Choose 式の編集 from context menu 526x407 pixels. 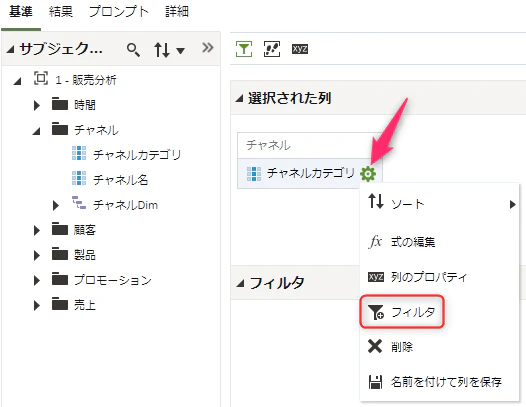point(439,242)
